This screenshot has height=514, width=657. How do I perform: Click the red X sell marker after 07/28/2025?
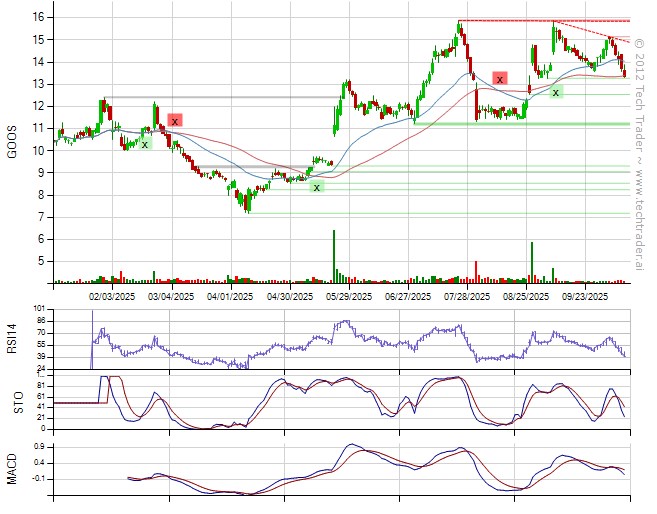[x=499, y=78]
